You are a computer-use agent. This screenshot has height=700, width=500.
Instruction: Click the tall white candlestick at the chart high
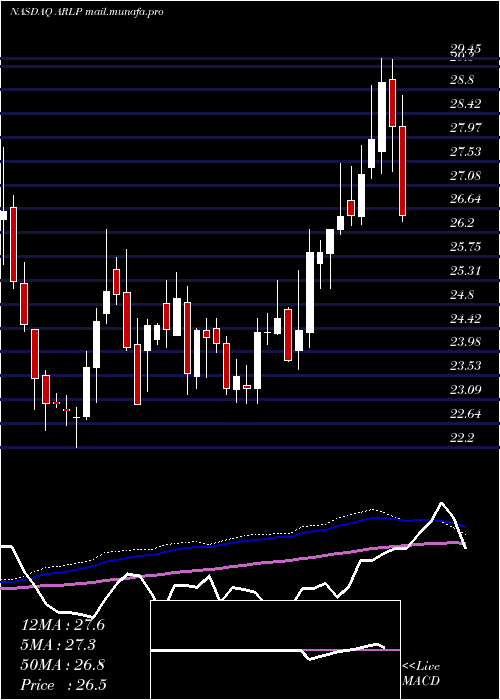click(382, 117)
